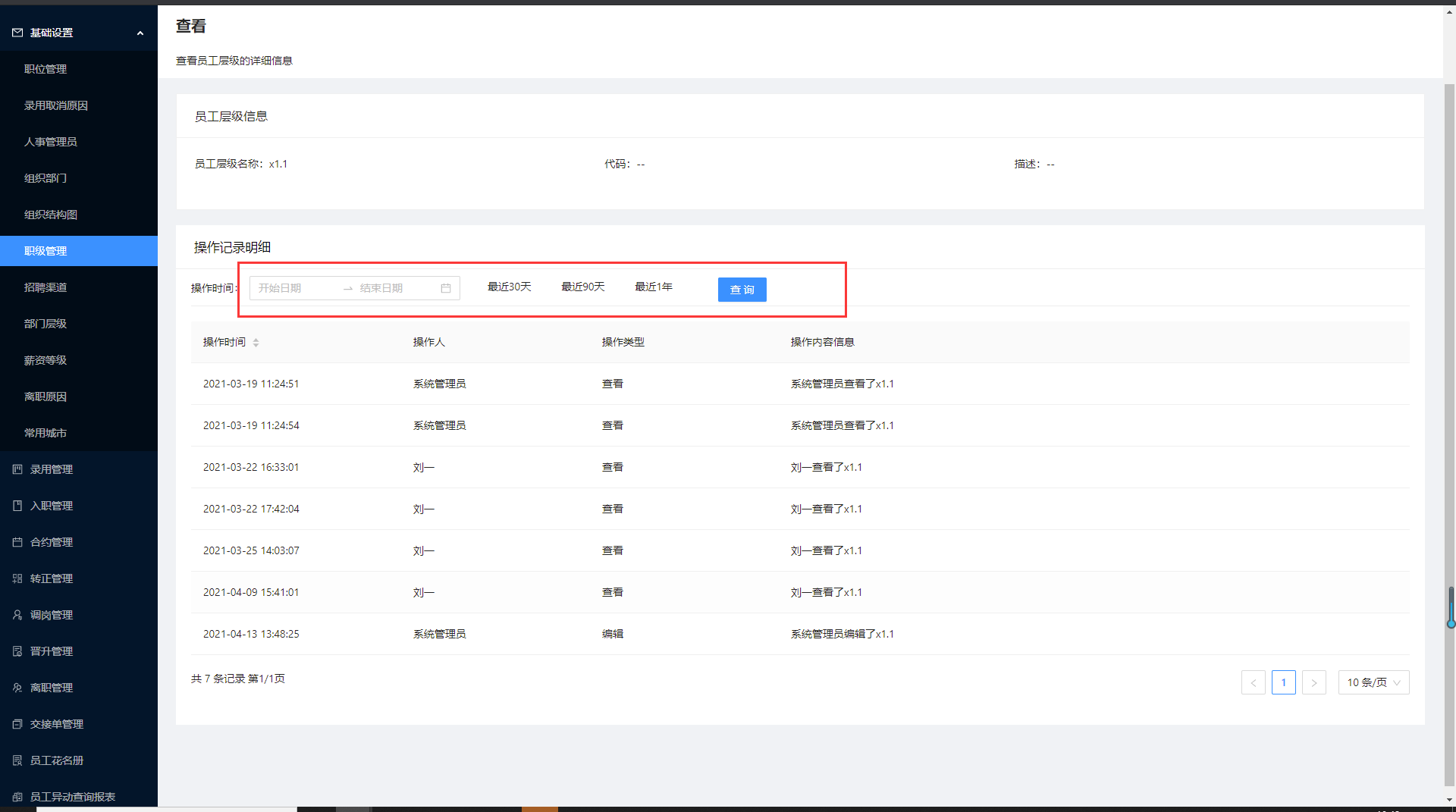Click the 操作类型 column header

(623, 342)
